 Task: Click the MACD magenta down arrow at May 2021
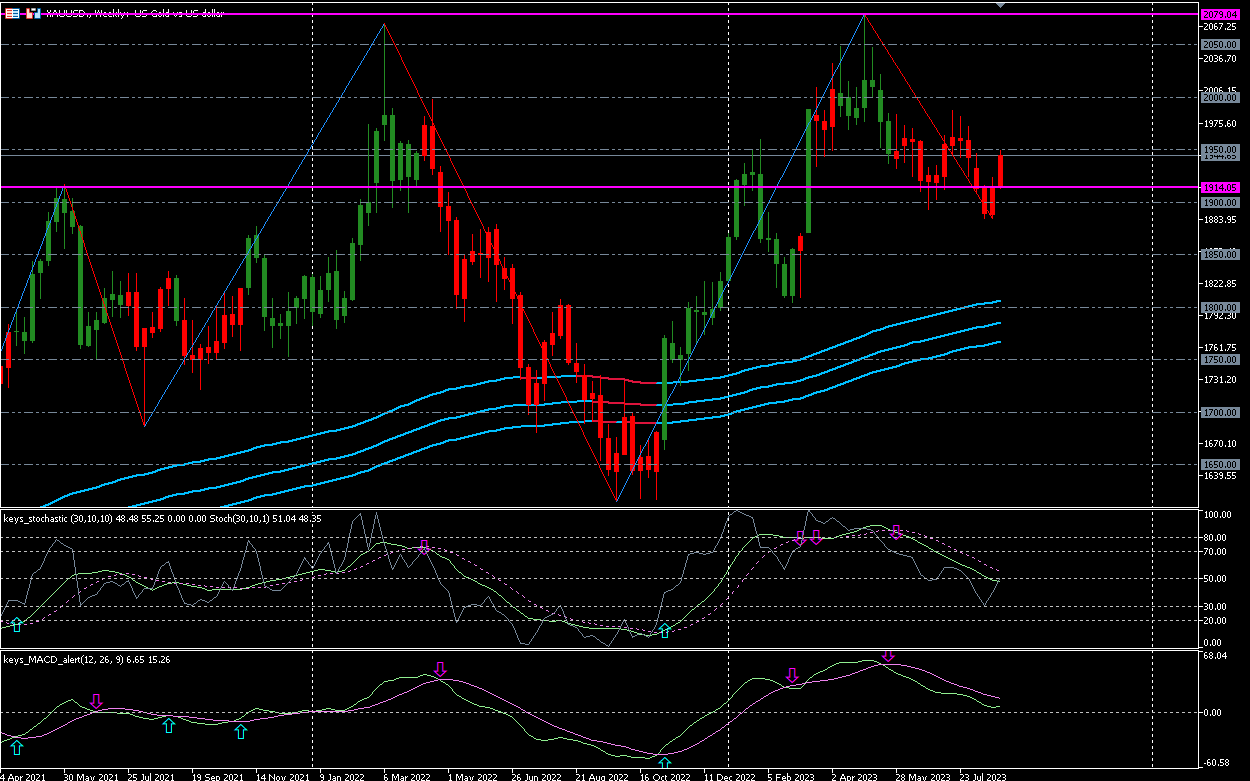point(97,701)
